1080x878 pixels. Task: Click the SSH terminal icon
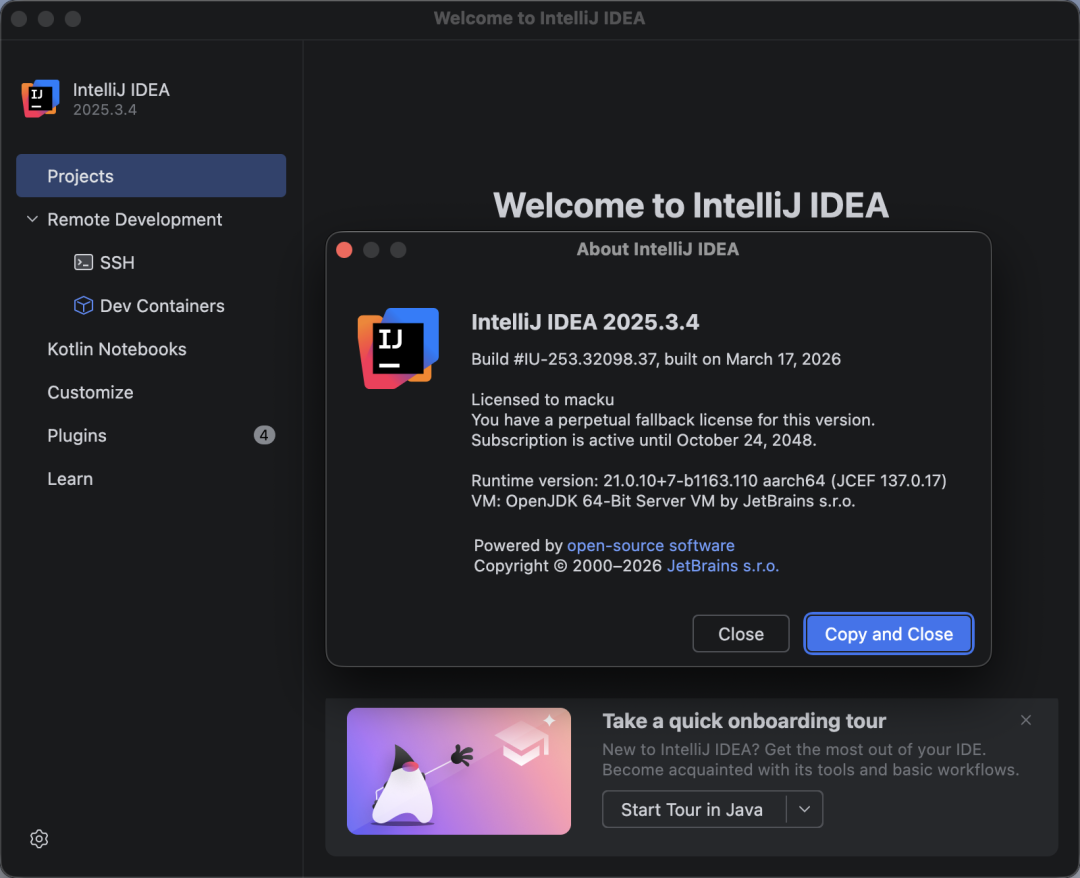[x=84, y=262]
